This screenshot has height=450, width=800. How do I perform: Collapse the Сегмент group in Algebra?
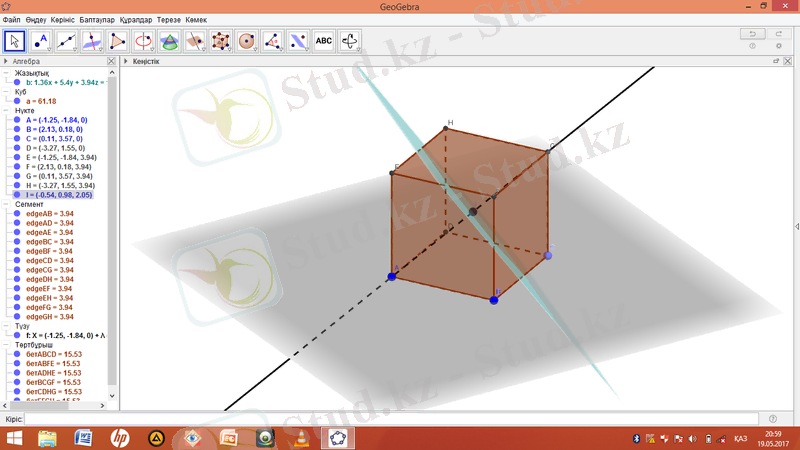click(8, 204)
